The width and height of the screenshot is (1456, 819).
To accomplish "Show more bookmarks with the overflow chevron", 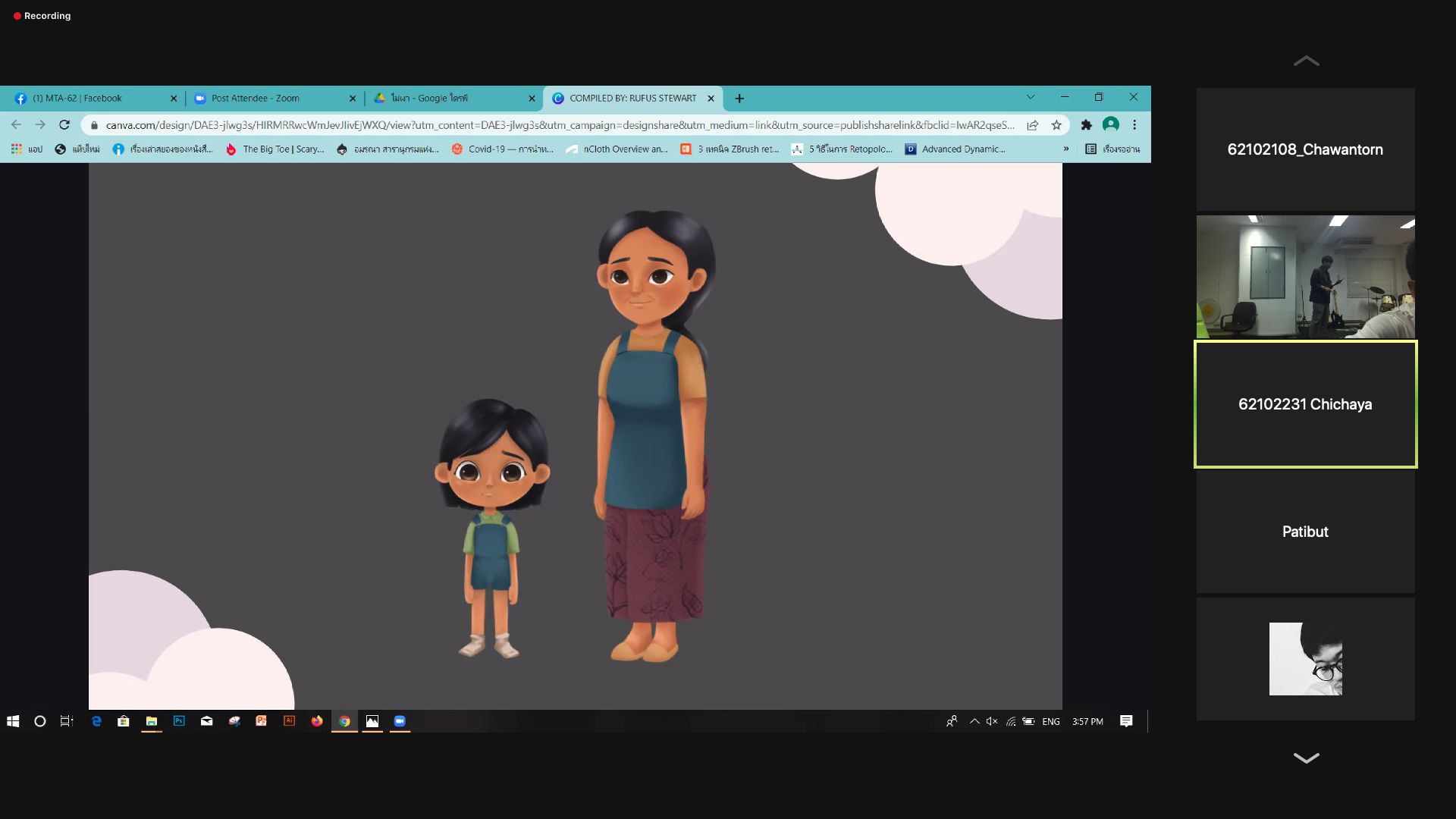I will coord(1066,149).
